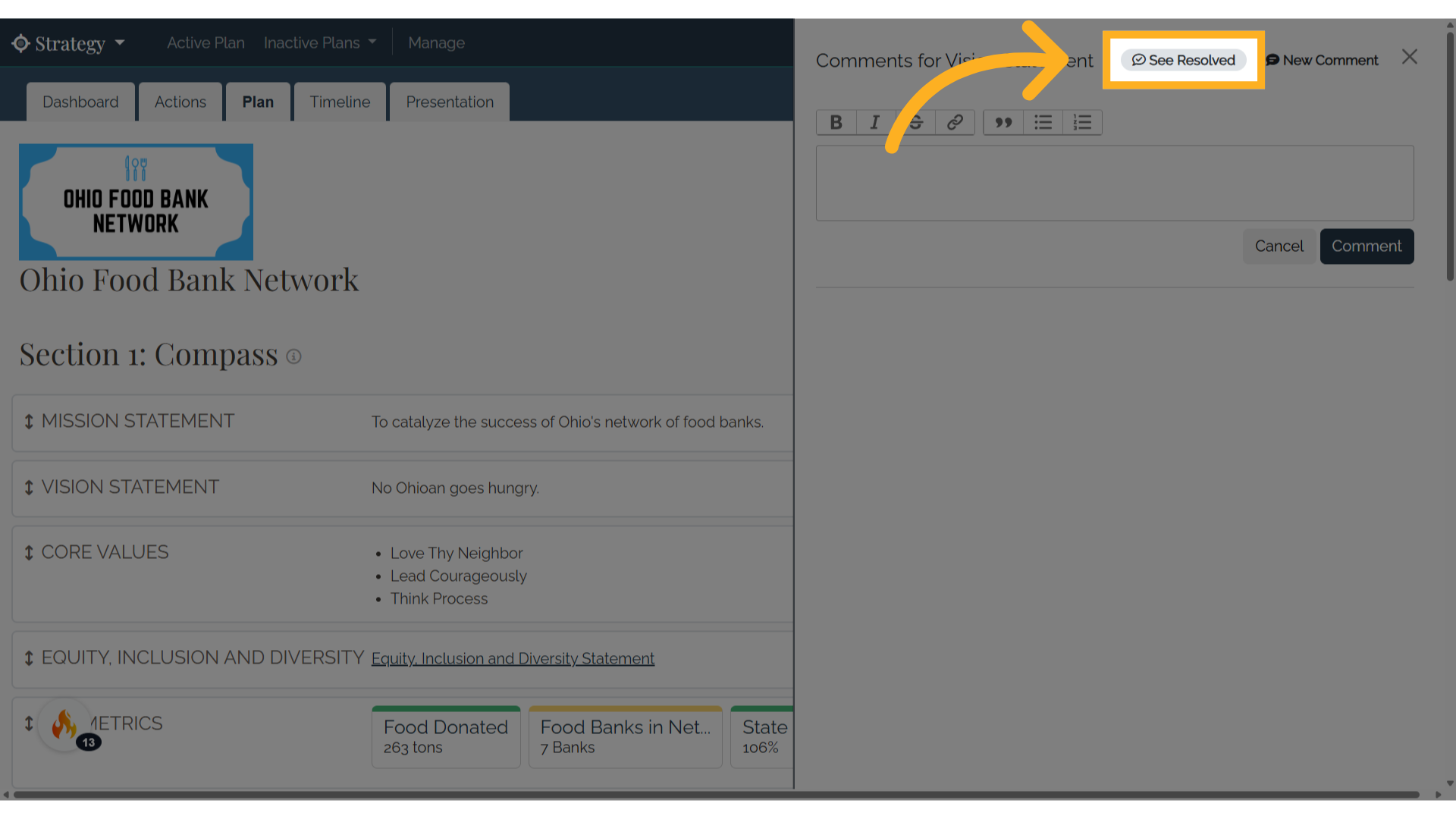Open the Manage menu

pos(437,43)
